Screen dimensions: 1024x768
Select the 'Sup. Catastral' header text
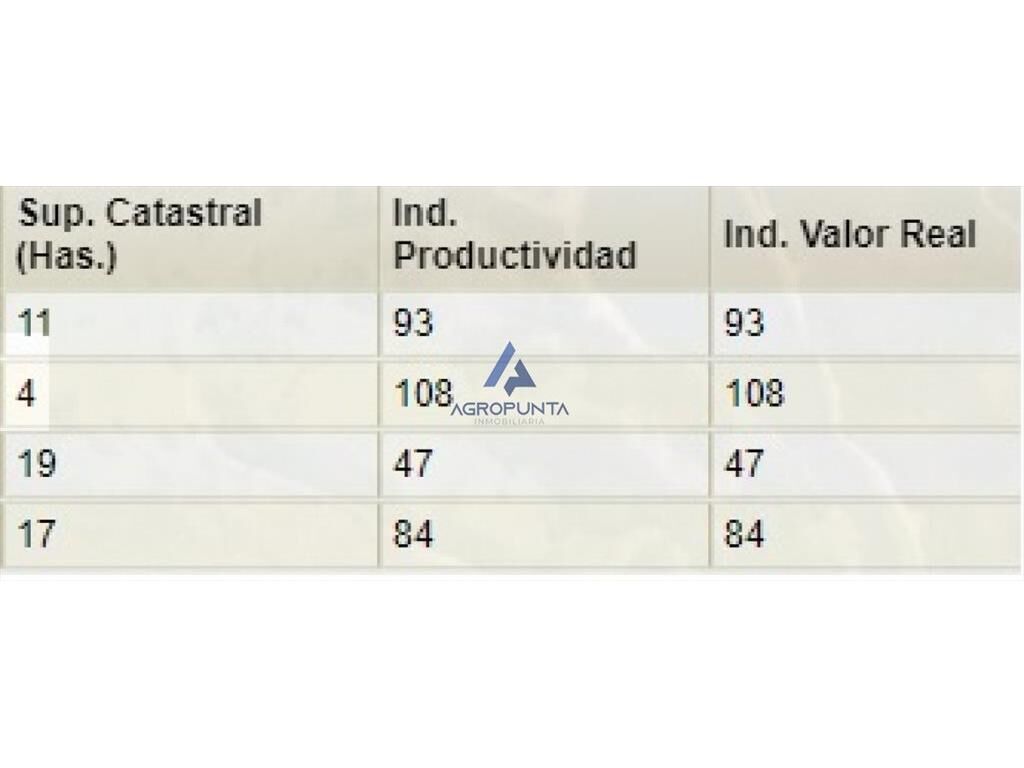click(140, 214)
